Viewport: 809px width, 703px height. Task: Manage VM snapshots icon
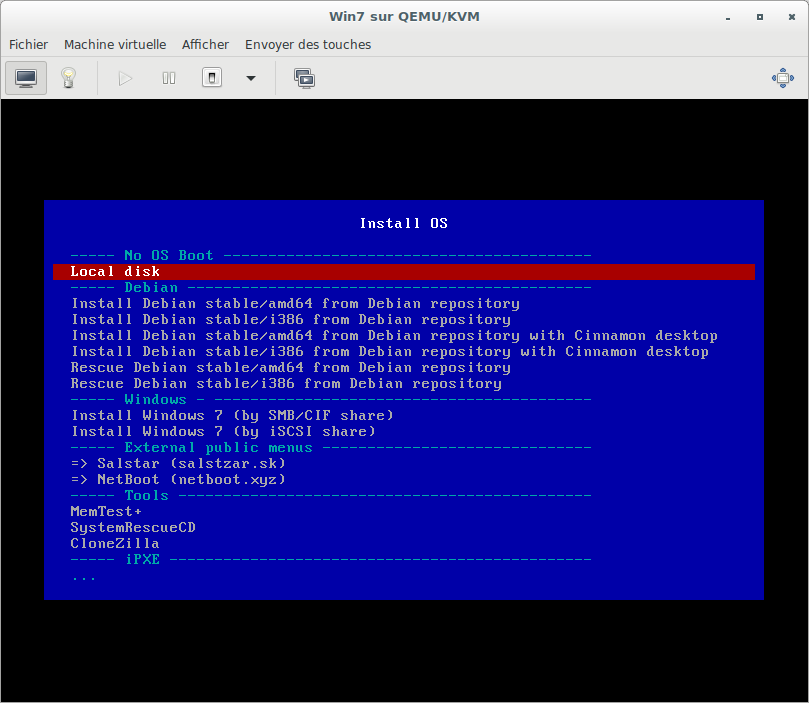tap(304, 78)
